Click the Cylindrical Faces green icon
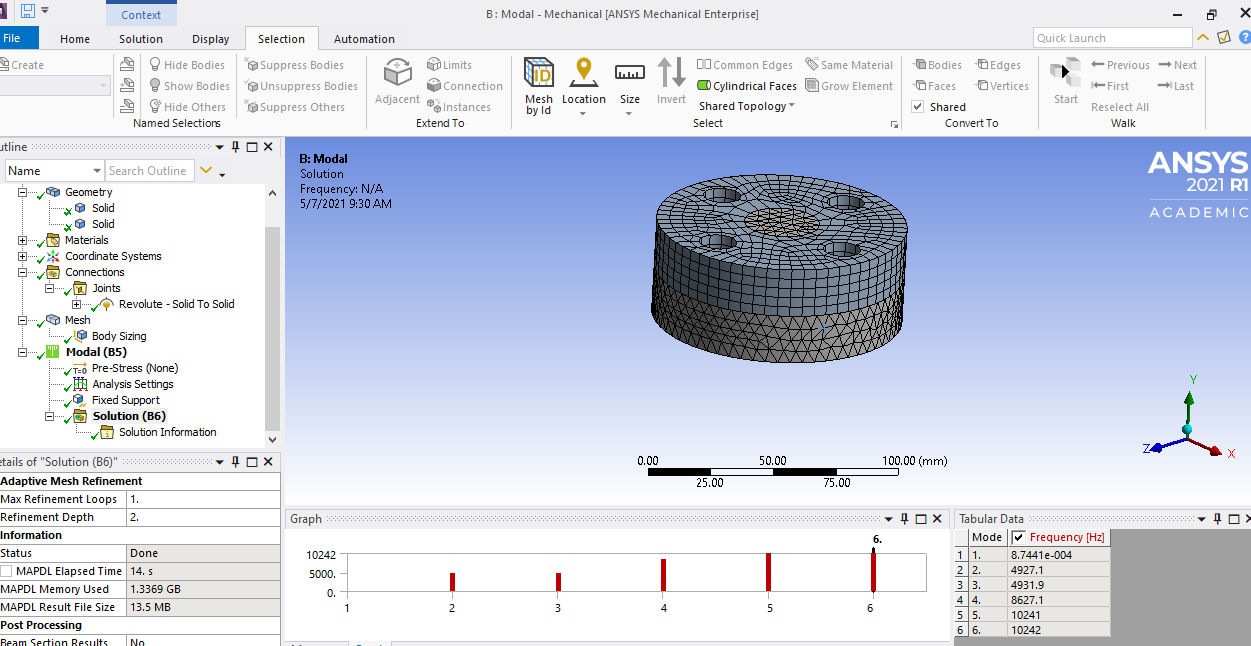This screenshot has height=646, width=1251. [704, 86]
